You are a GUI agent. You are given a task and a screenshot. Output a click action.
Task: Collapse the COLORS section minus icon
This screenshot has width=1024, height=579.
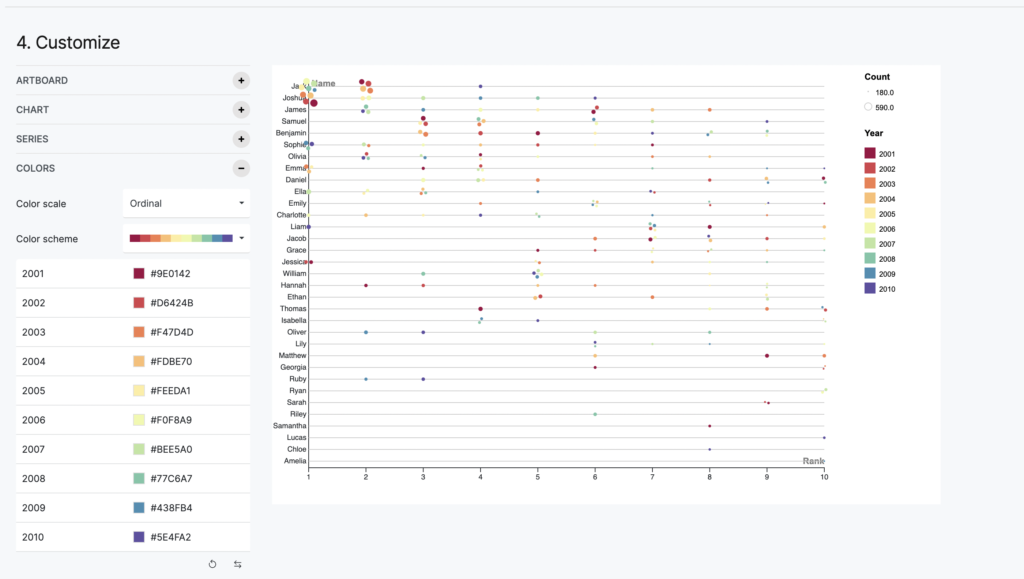point(241,168)
